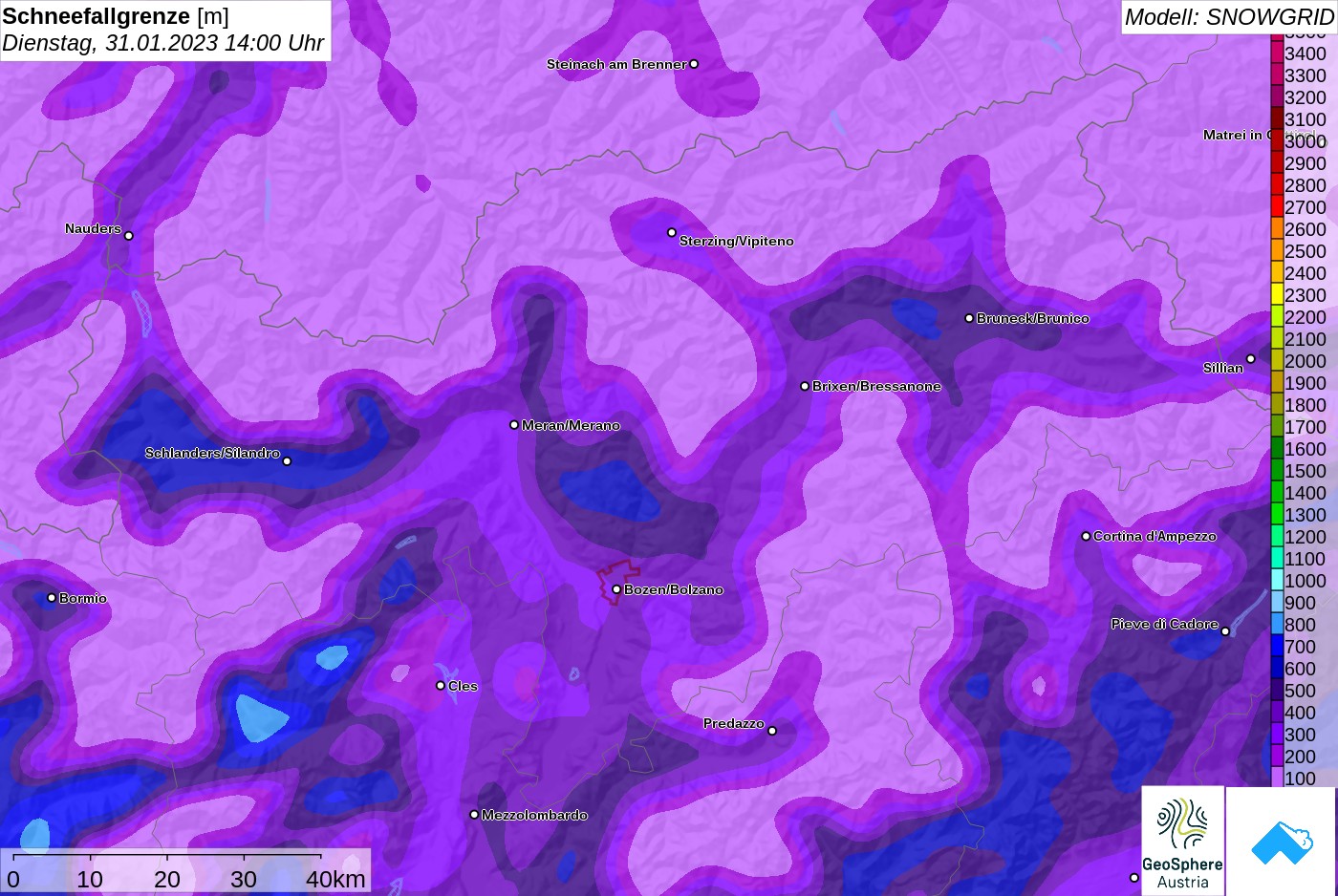Image resolution: width=1338 pixels, height=896 pixels.
Task: Click the 20 tick on the scale bar
Action: click(167, 880)
